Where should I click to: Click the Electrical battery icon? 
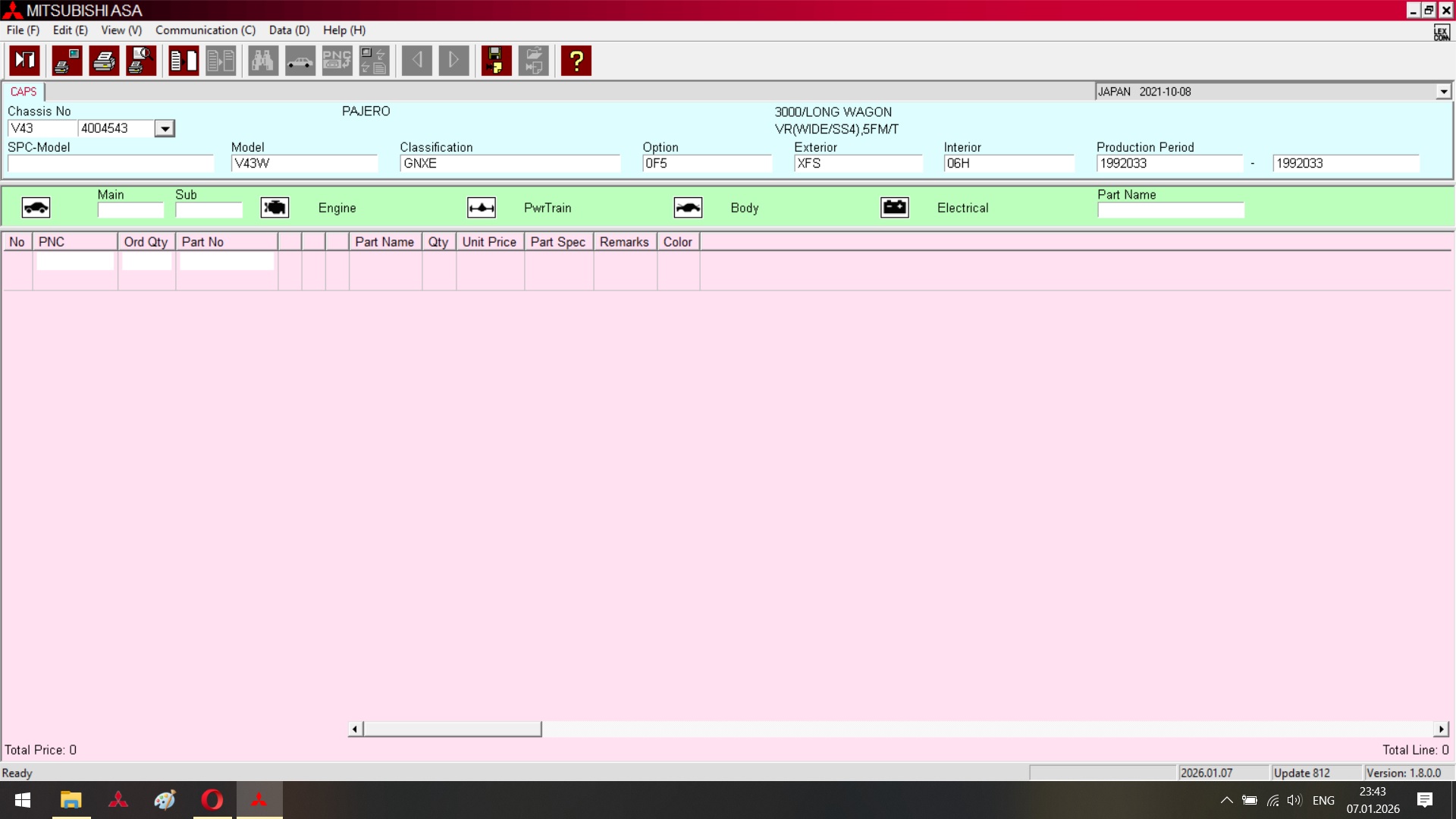(895, 208)
